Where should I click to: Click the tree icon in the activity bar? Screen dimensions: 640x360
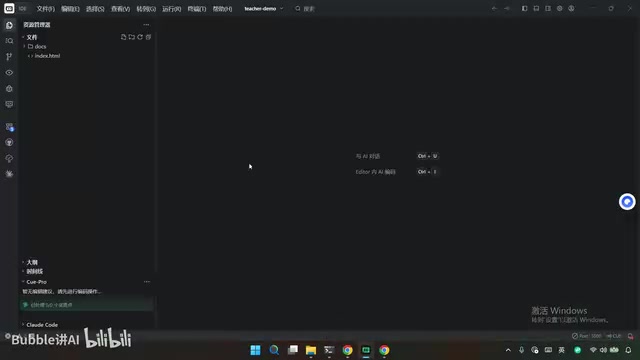tap(9, 158)
